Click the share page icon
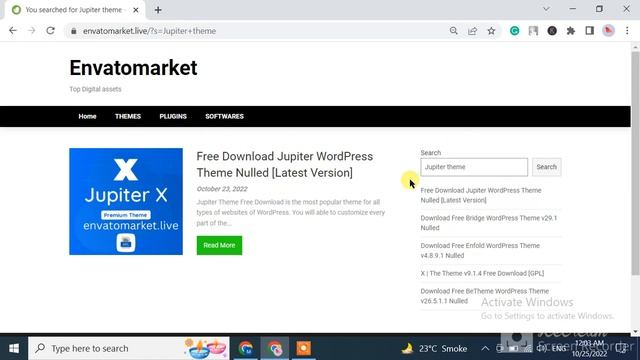This screenshot has width=640, height=360. click(472, 31)
